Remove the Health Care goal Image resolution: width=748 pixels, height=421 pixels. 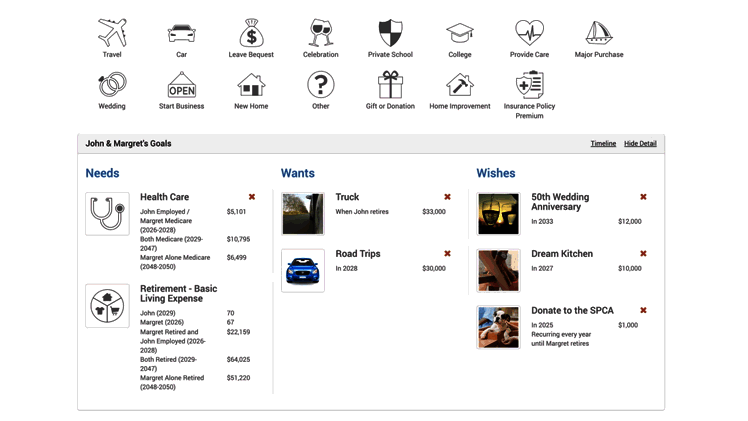click(x=252, y=196)
